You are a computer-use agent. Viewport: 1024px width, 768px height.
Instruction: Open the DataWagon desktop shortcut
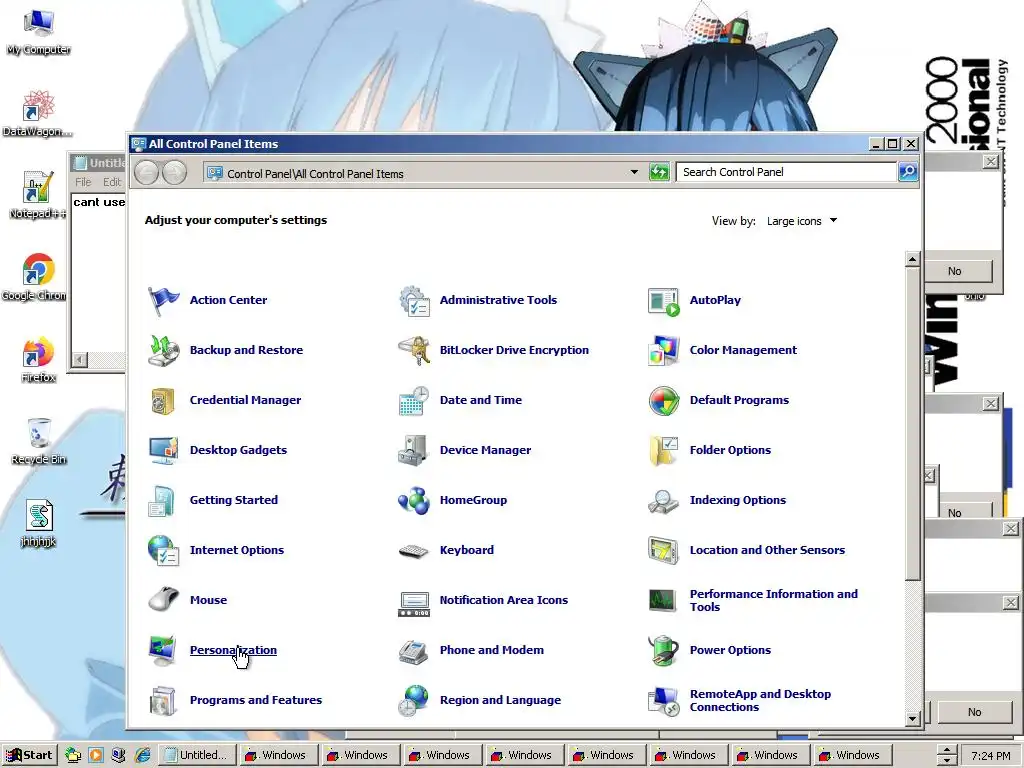[37, 114]
